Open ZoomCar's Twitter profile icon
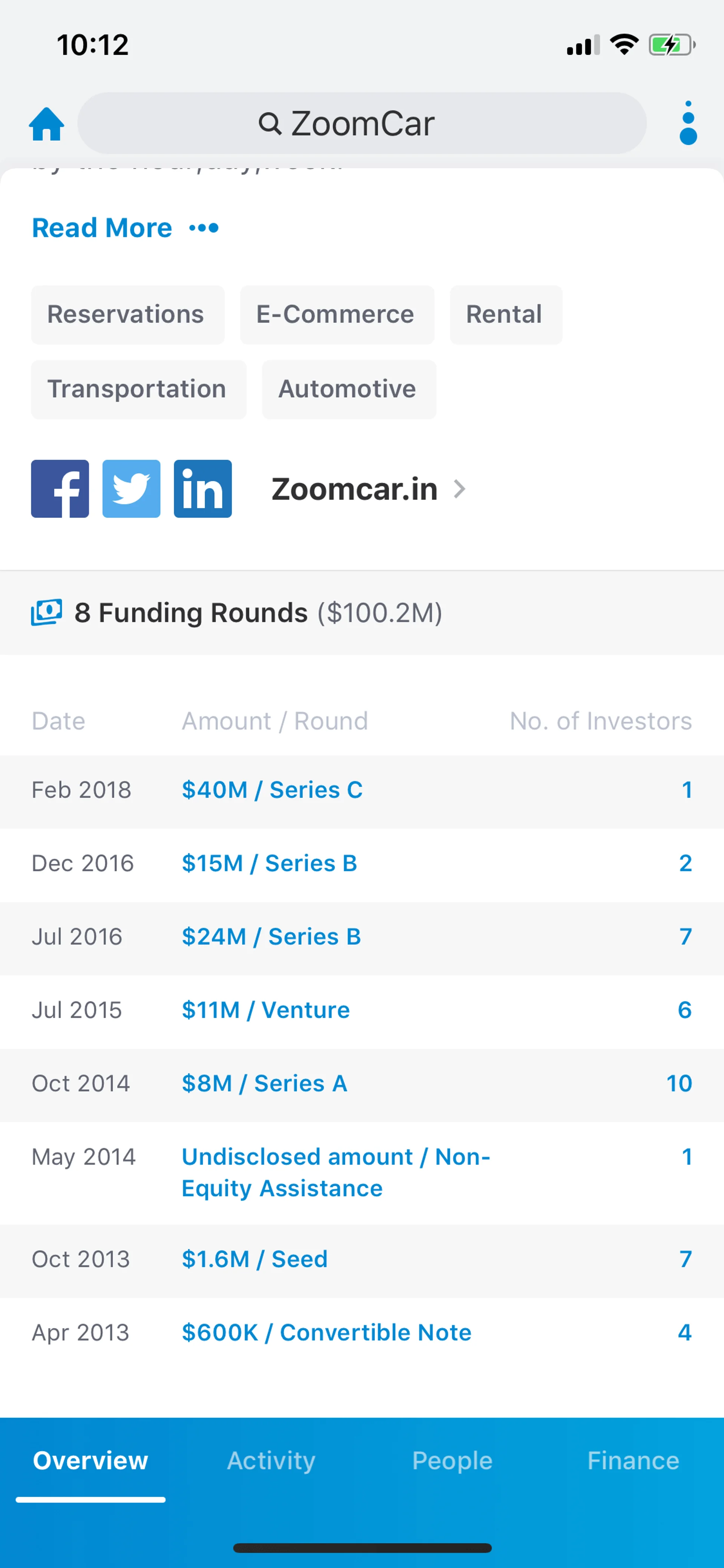Screen dimensions: 724x1568 tap(132, 489)
